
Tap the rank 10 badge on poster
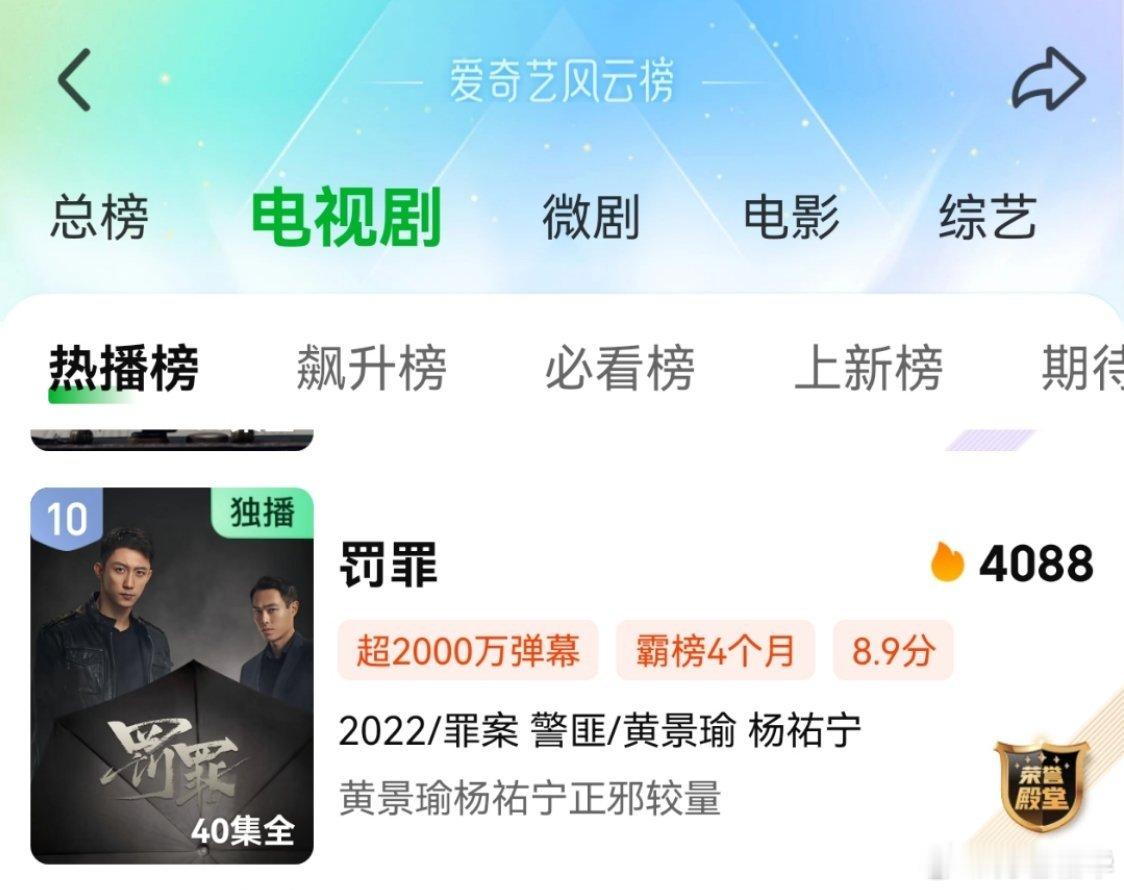point(67,518)
